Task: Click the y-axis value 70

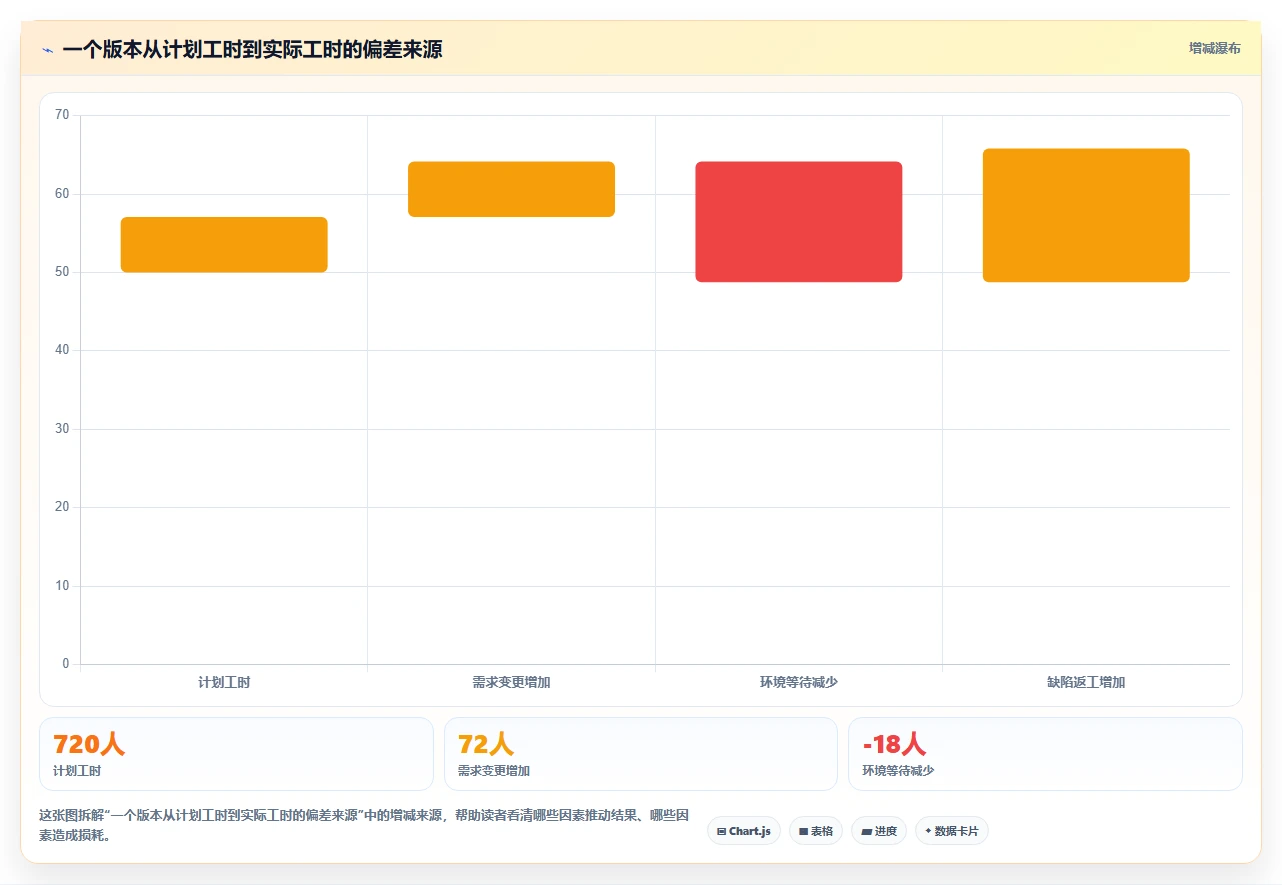Action: [62, 115]
